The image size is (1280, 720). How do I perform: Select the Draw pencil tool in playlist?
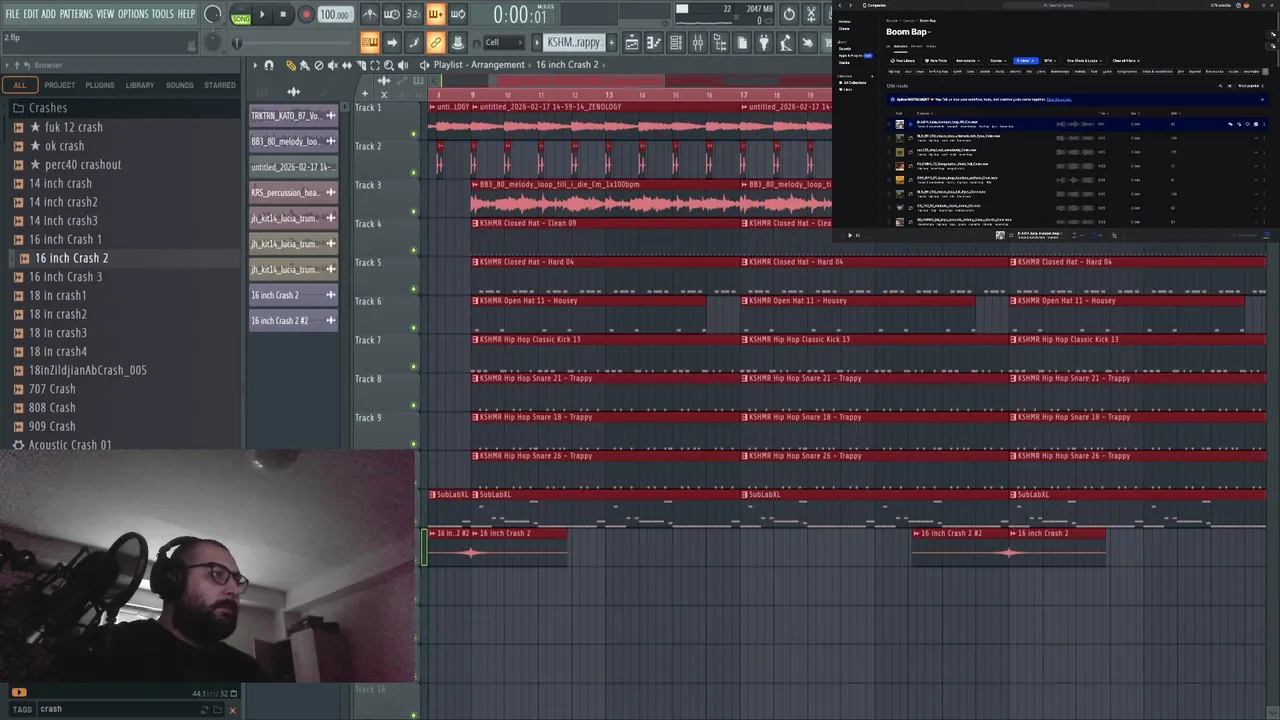coord(291,65)
